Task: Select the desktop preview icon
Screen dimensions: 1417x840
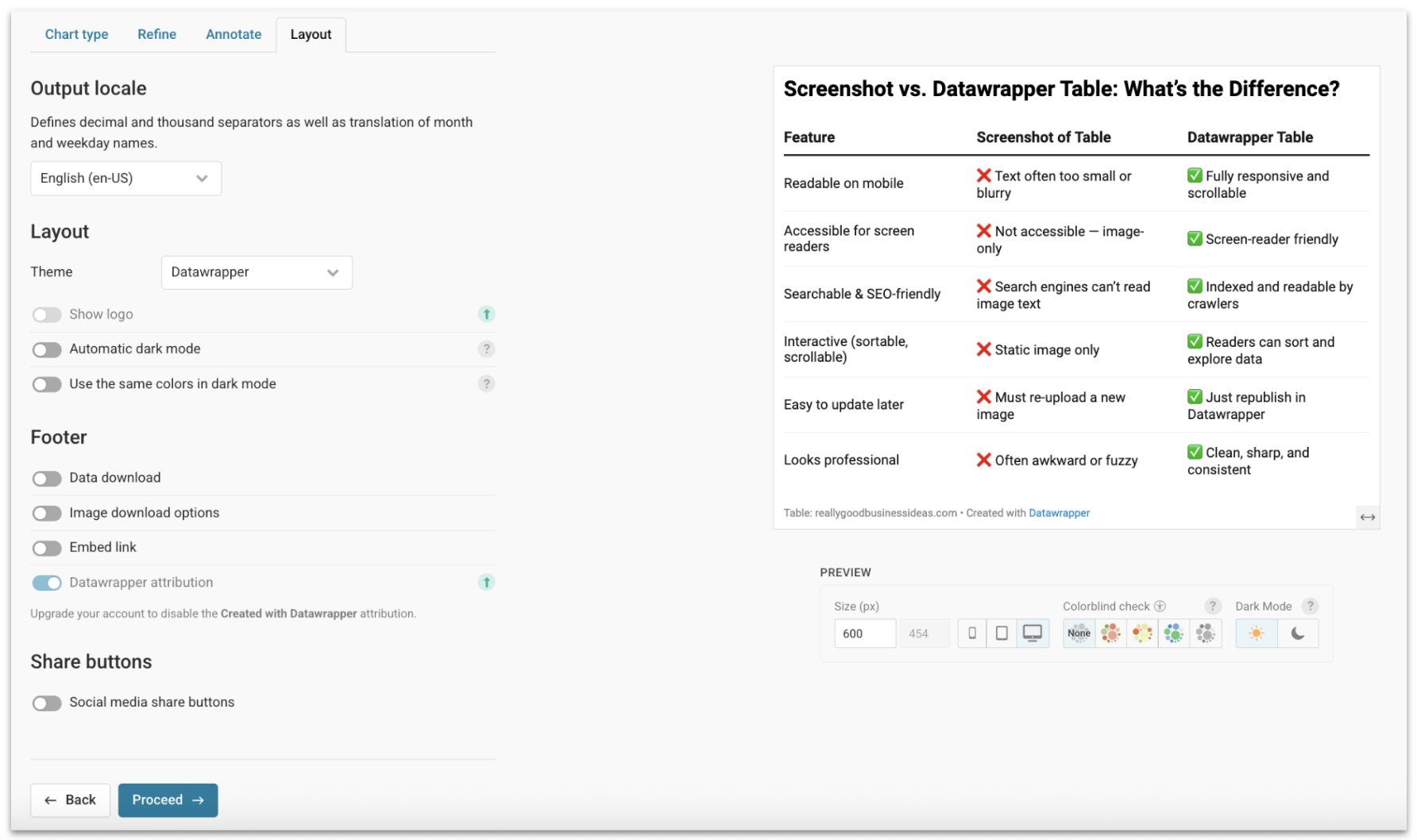Action: point(1032,633)
